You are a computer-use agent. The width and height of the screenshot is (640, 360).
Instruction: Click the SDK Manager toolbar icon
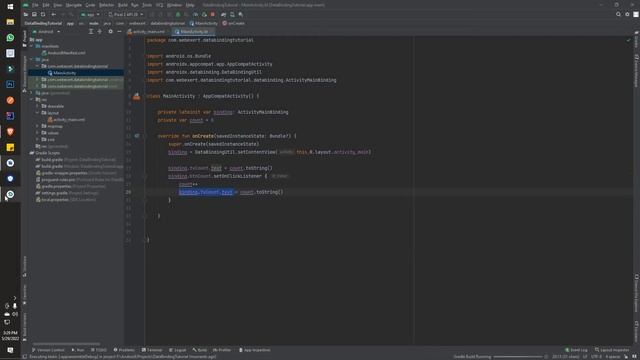[x=241, y=14]
